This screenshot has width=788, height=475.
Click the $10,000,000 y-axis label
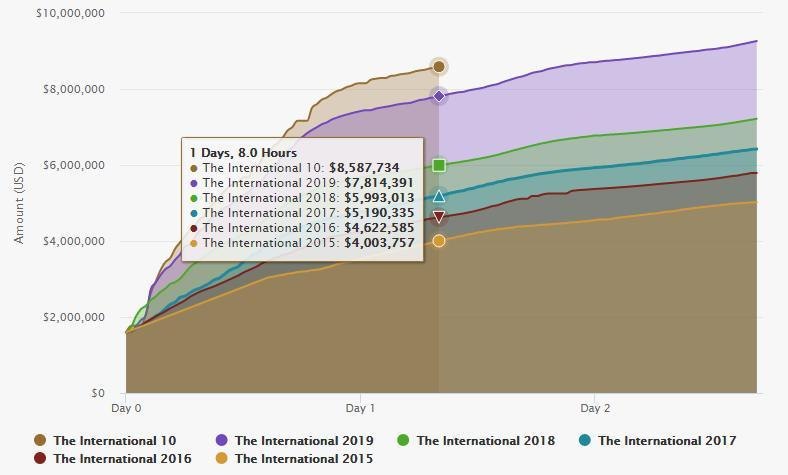click(70, 13)
